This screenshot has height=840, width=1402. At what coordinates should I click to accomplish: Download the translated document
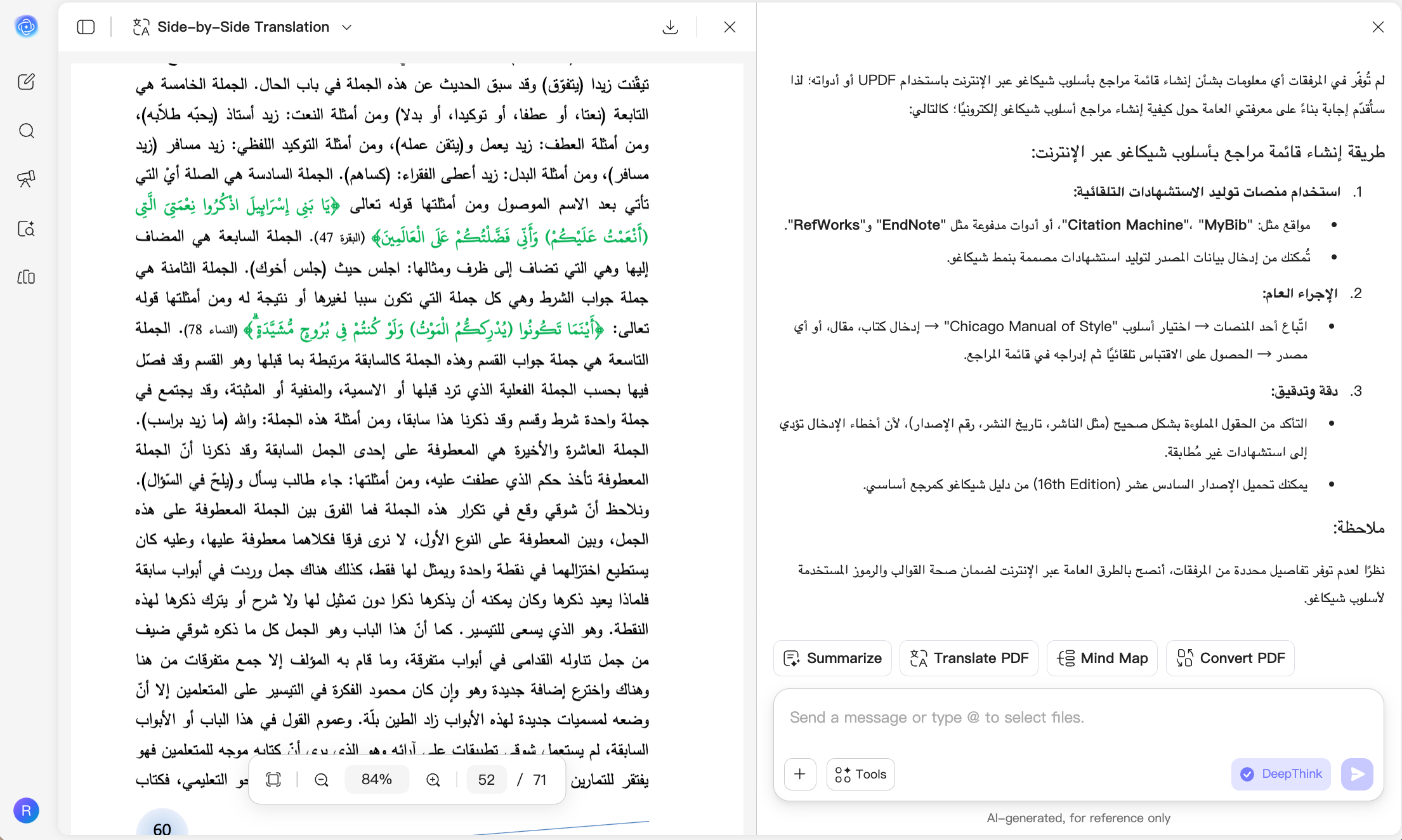coord(670,27)
